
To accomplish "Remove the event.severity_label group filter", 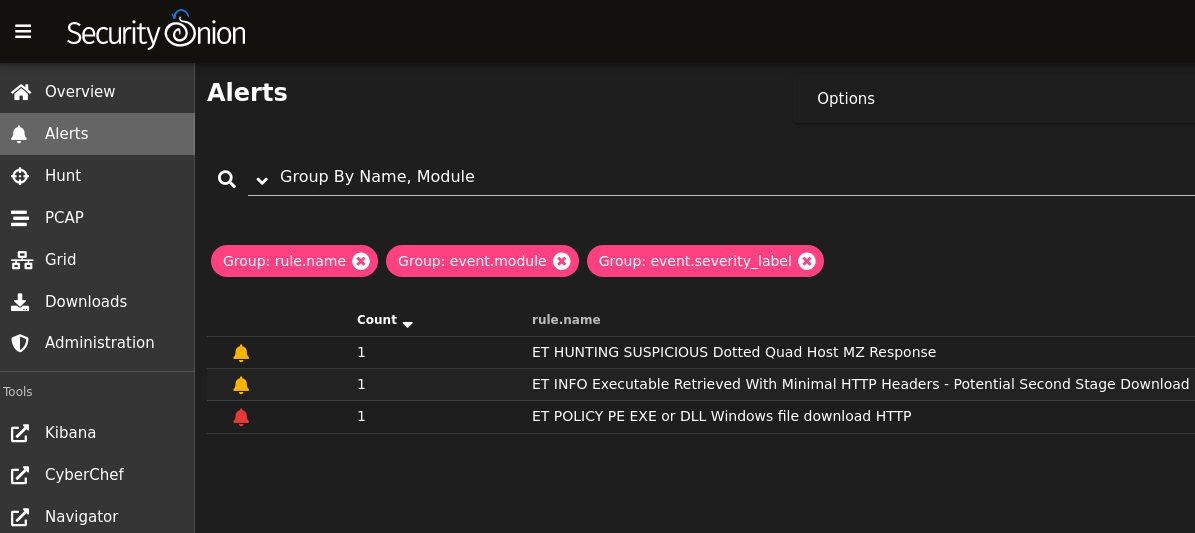I will point(807,262).
